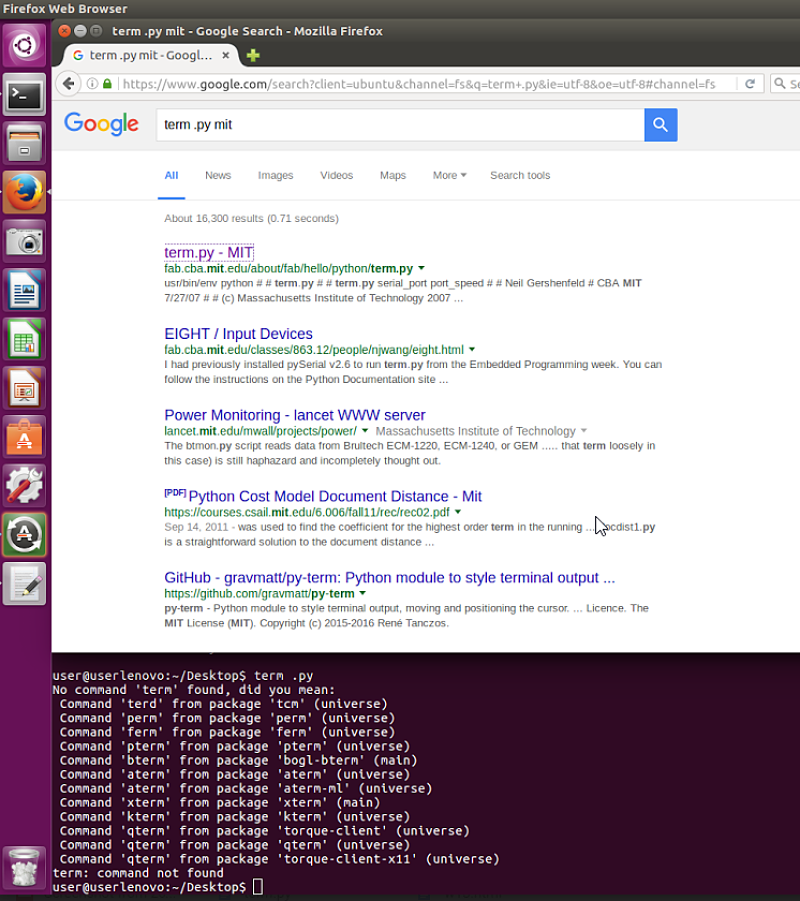800x901 pixels.
Task: Launch LibreOffice Impress from the dock
Action: [x=24, y=388]
